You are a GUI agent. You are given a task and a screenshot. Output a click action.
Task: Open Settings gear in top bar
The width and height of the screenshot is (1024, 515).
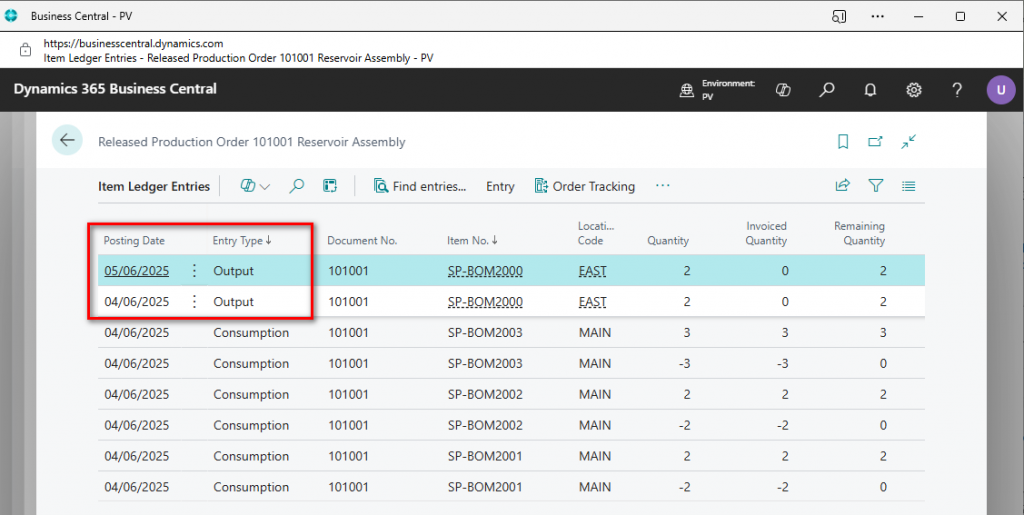(914, 90)
